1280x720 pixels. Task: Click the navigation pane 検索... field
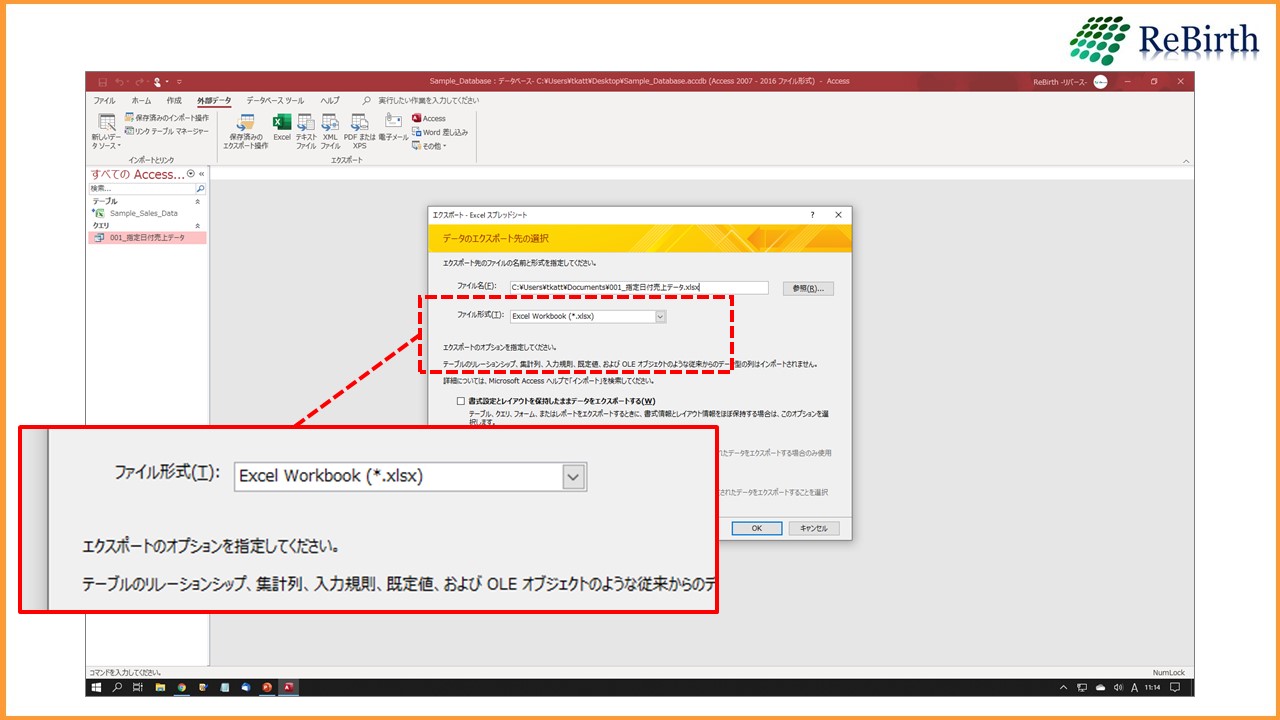(x=142, y=188)
